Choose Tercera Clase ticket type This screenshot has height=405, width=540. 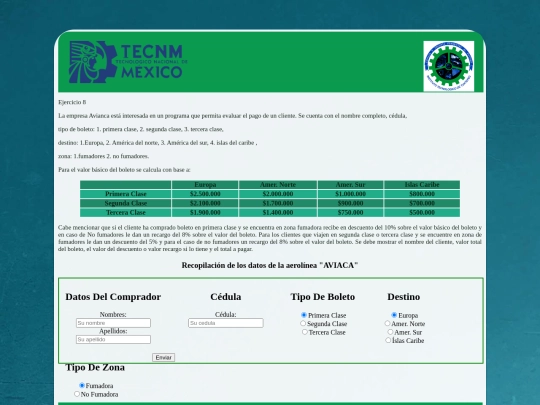[304, 332]
